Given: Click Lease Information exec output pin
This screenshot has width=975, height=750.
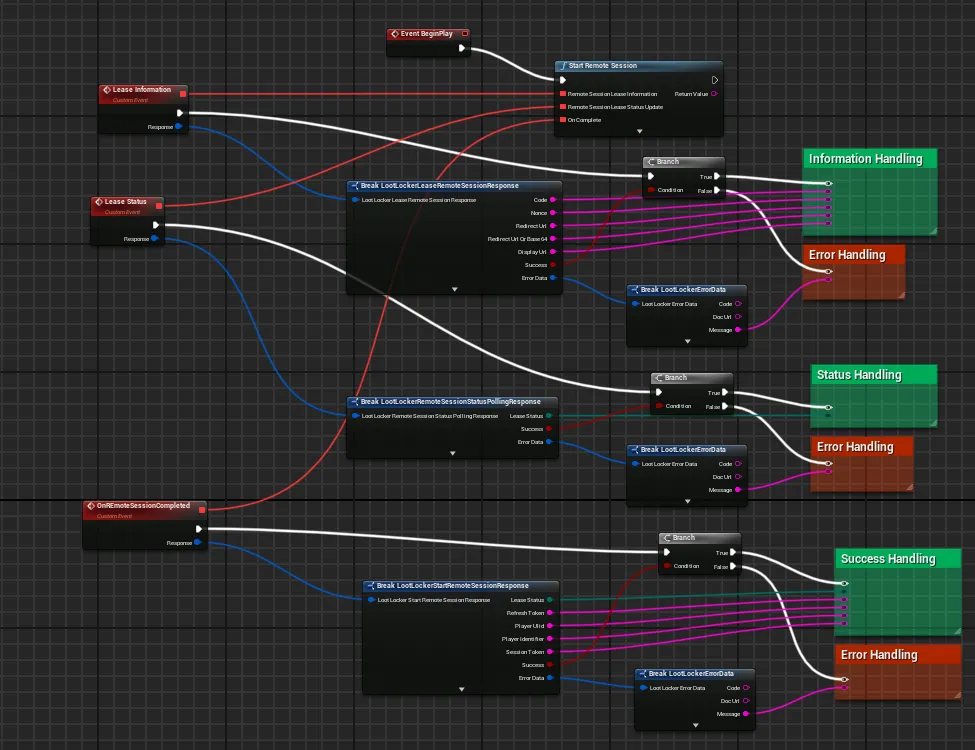Looking at the screenshot, I should [180, 113].
